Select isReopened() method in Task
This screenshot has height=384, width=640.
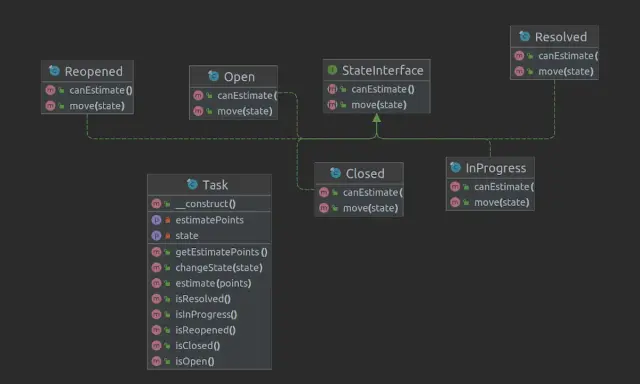[x=205, y=330]
